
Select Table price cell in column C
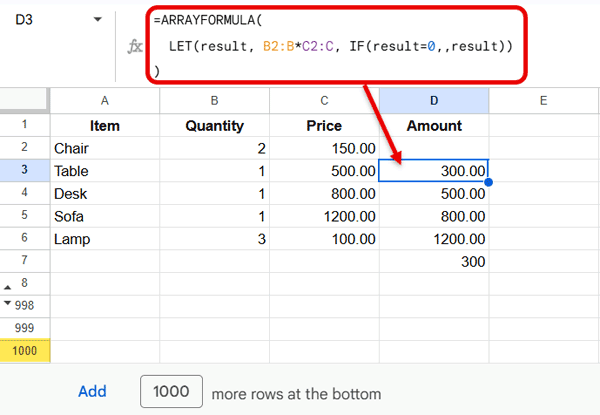click(x=324, y=171)
